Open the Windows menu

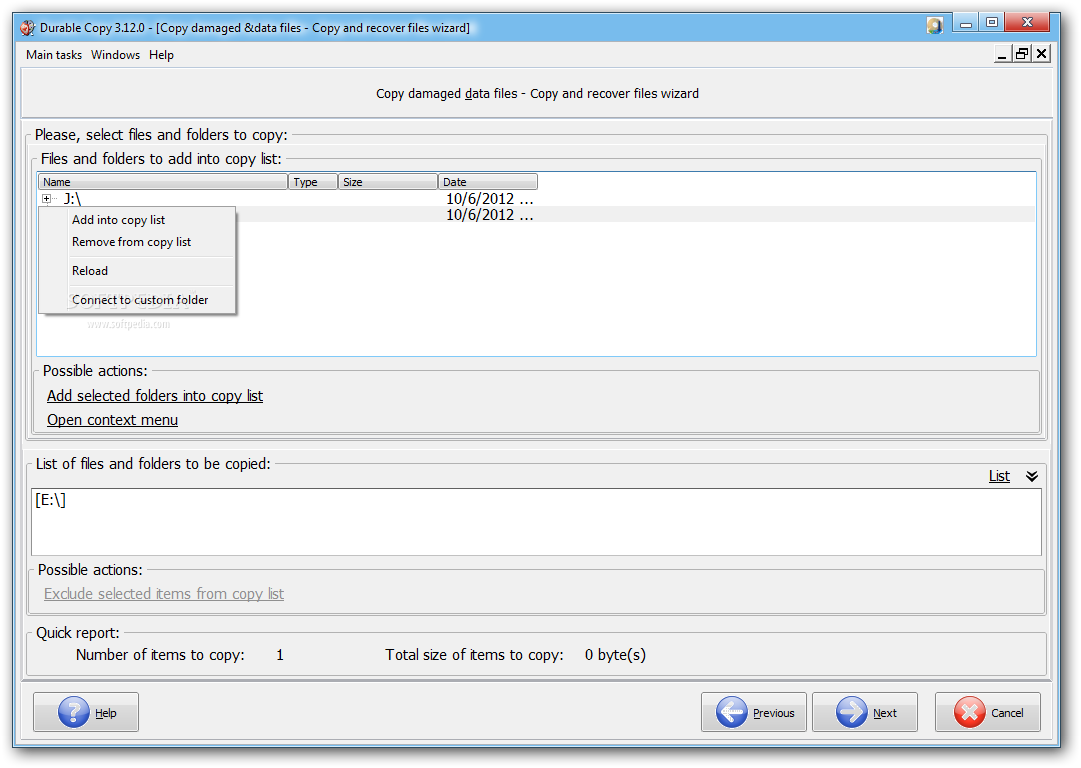tap(115, 54)
